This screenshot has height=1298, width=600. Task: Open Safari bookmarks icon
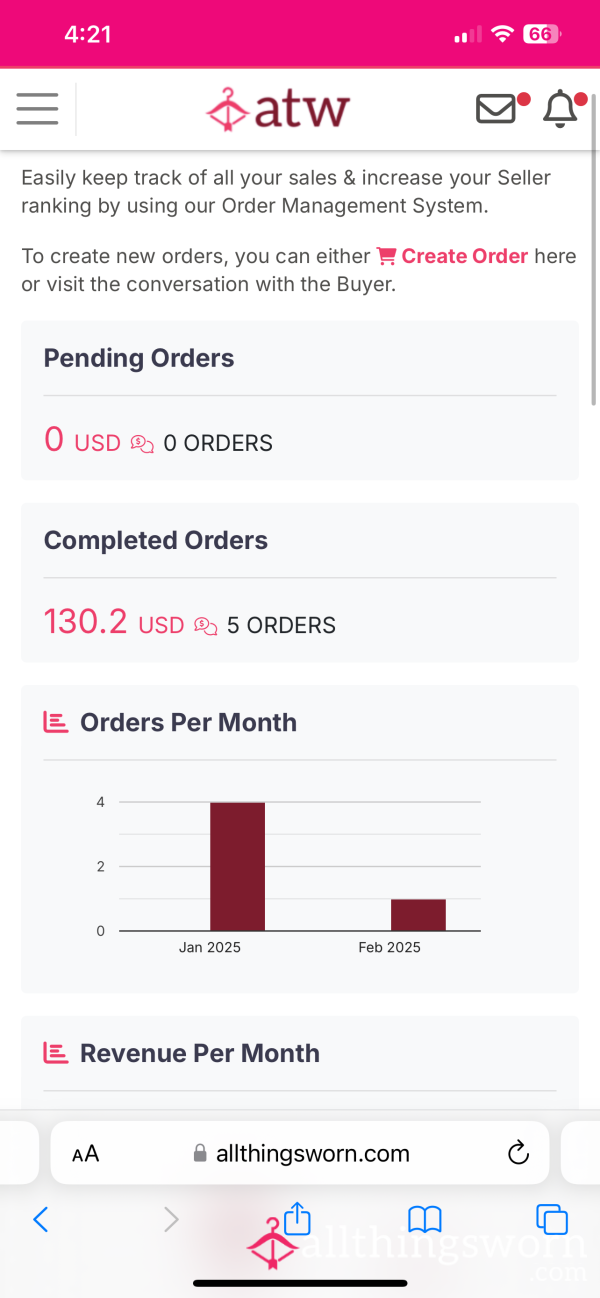coord(425,1218)
